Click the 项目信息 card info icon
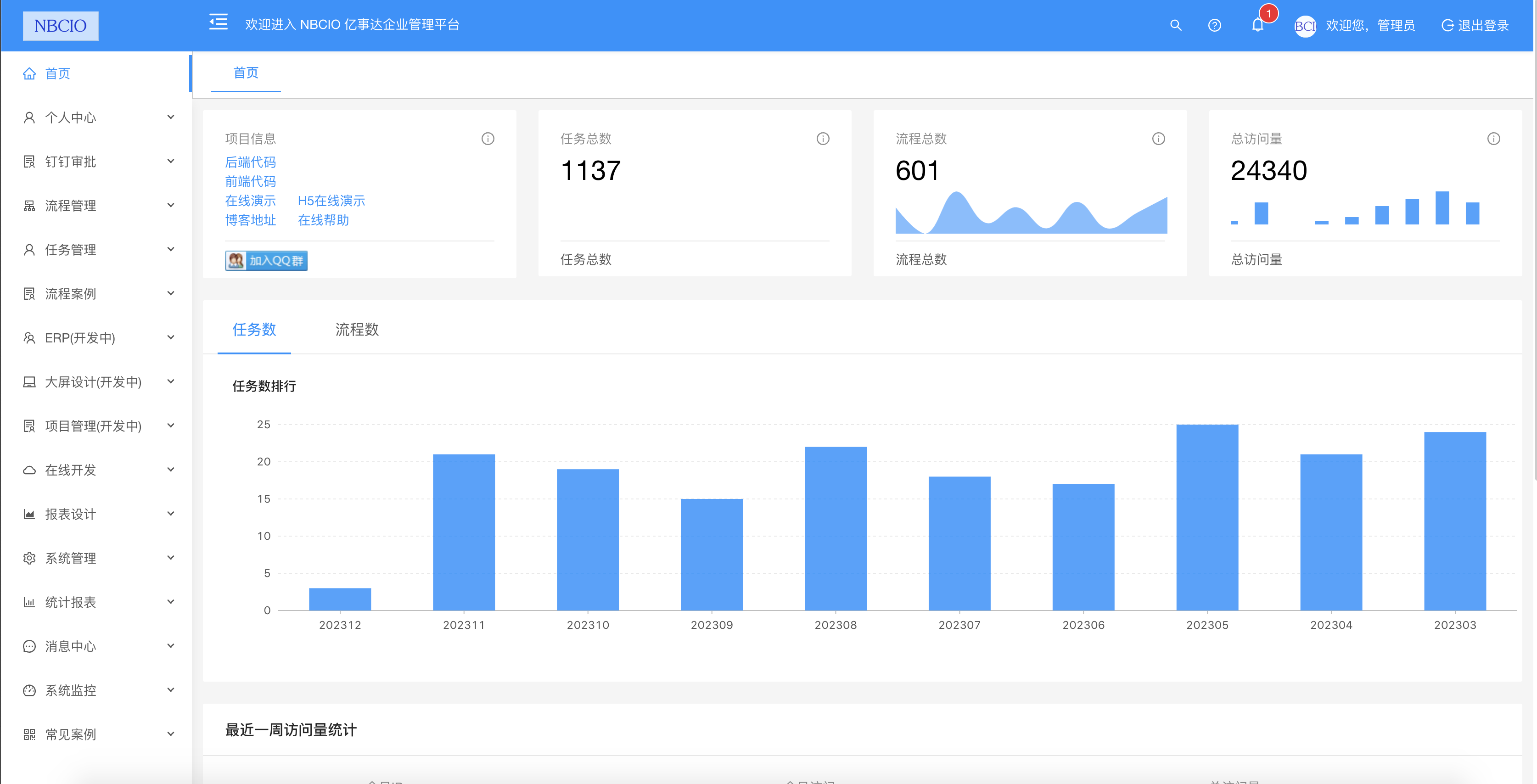The width and height of the screenshot is (1537, 784). (x=488, y=139)
